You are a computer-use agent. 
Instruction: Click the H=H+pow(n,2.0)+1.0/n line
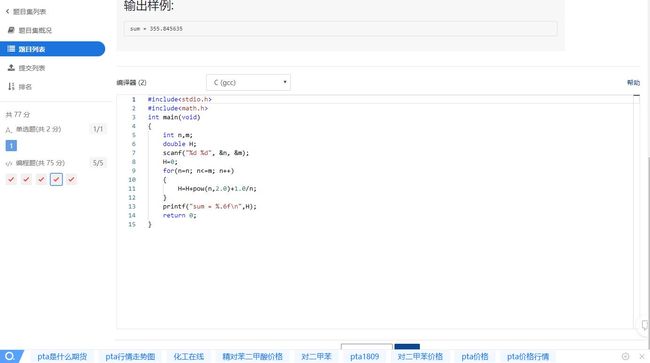click(217, 189)
